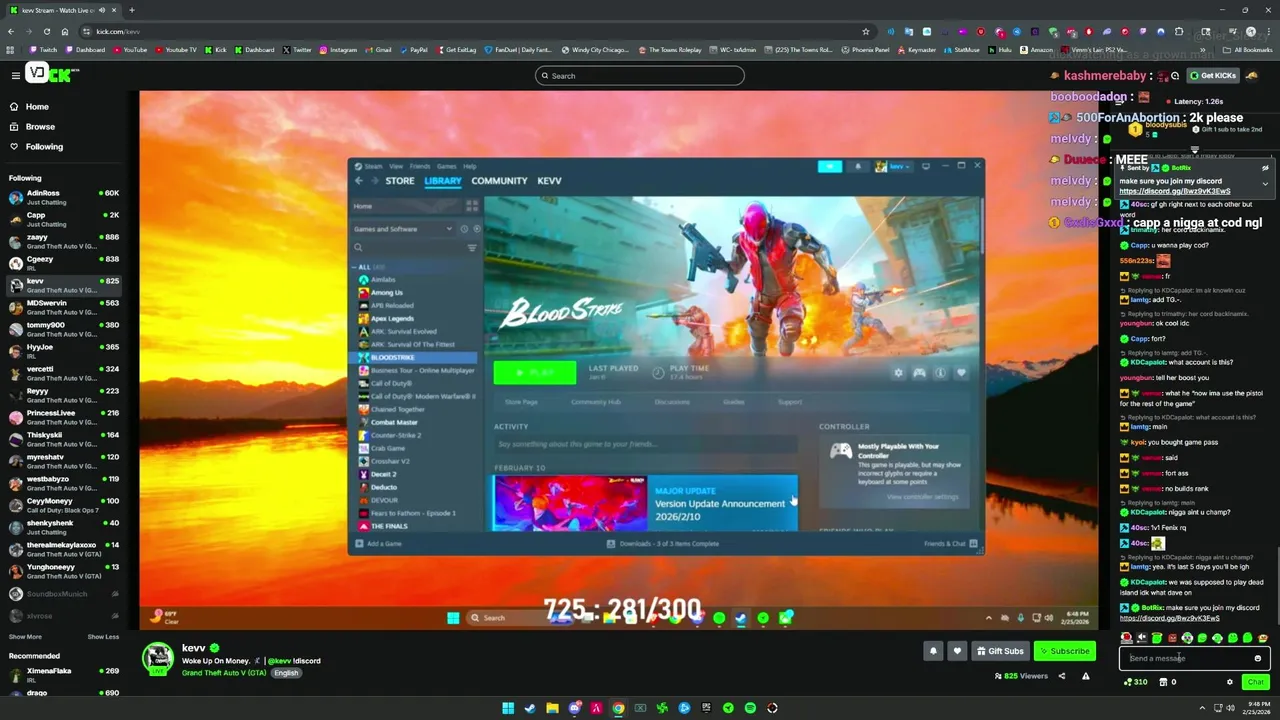Screen dimensions: 1280x720
Task: Favorite BloodStrike with heart icon in Steam
Action: (x=961, y=373)
